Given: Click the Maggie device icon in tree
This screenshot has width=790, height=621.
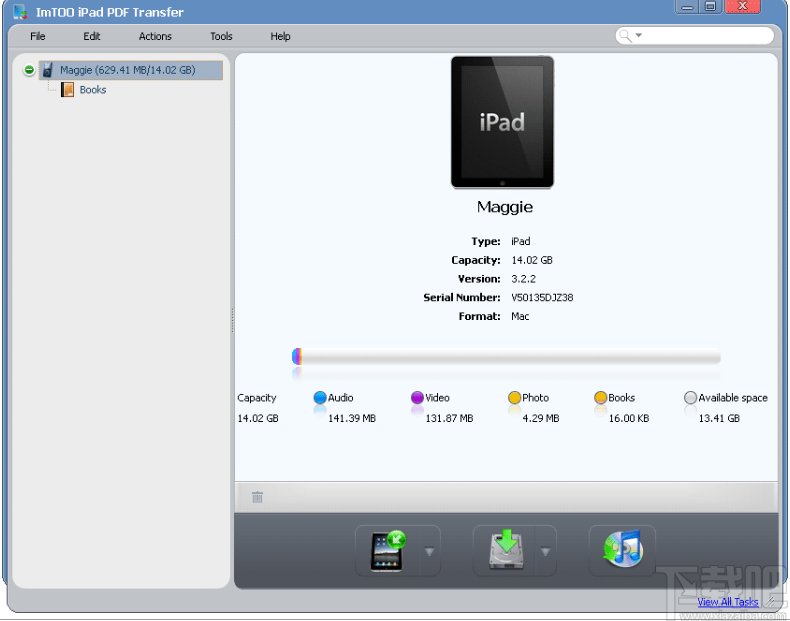Looking at the screenshot, I should [x=47, y=70].
